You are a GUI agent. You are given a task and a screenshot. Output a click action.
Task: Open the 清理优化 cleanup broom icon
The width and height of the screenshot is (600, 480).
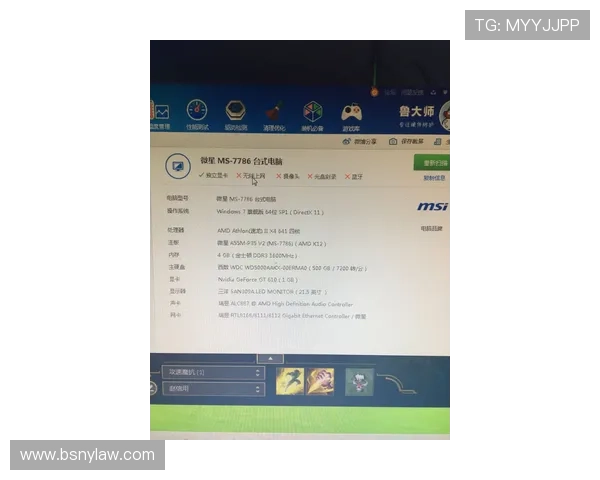(274, 112)
